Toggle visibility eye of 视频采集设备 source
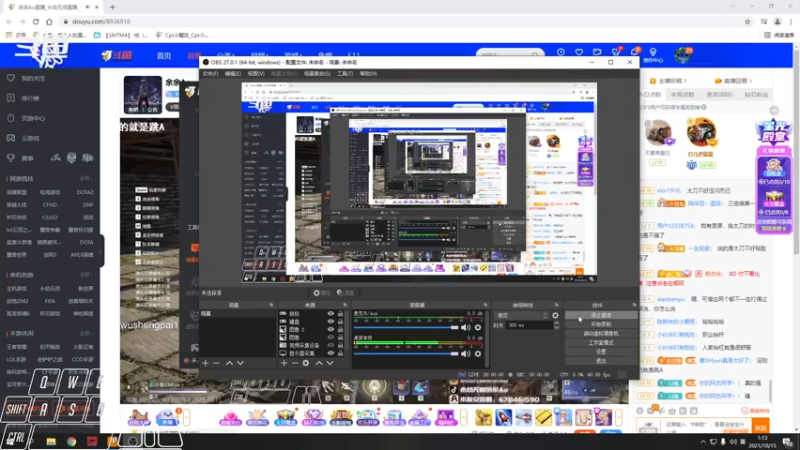 point(331,345)
